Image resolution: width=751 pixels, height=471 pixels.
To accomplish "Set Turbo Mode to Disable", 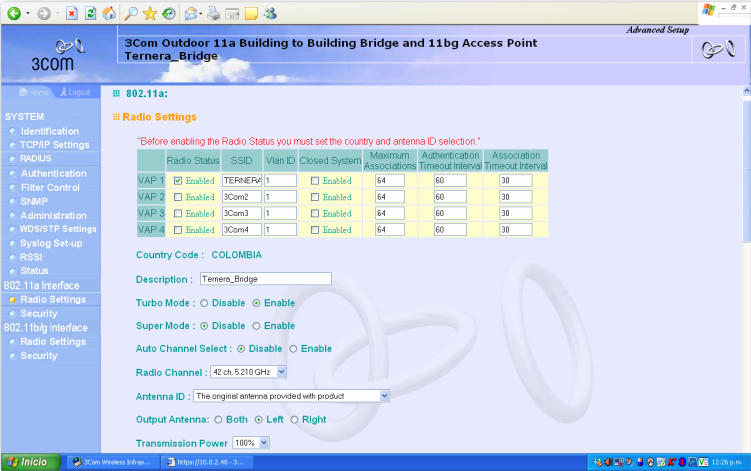I will 205,303.
